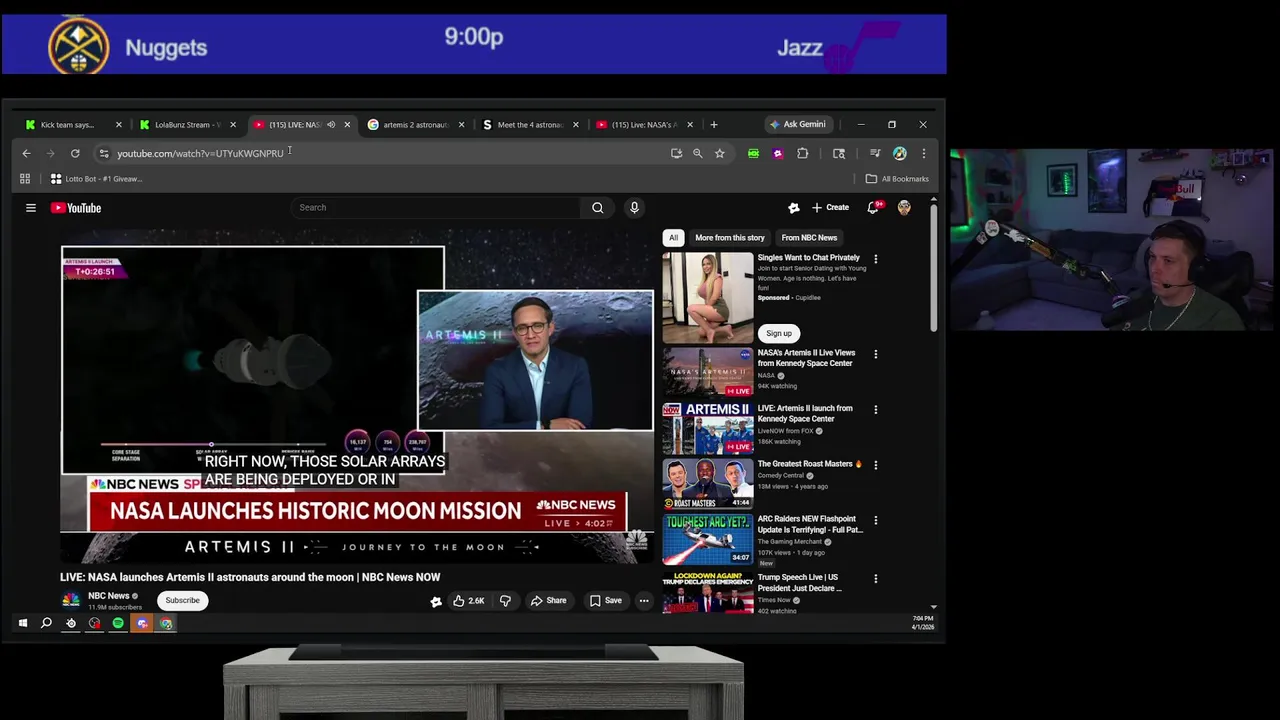Click the Sign up button on the ad
Screen dimensions: 1280x720
click(x=779, y=333)
